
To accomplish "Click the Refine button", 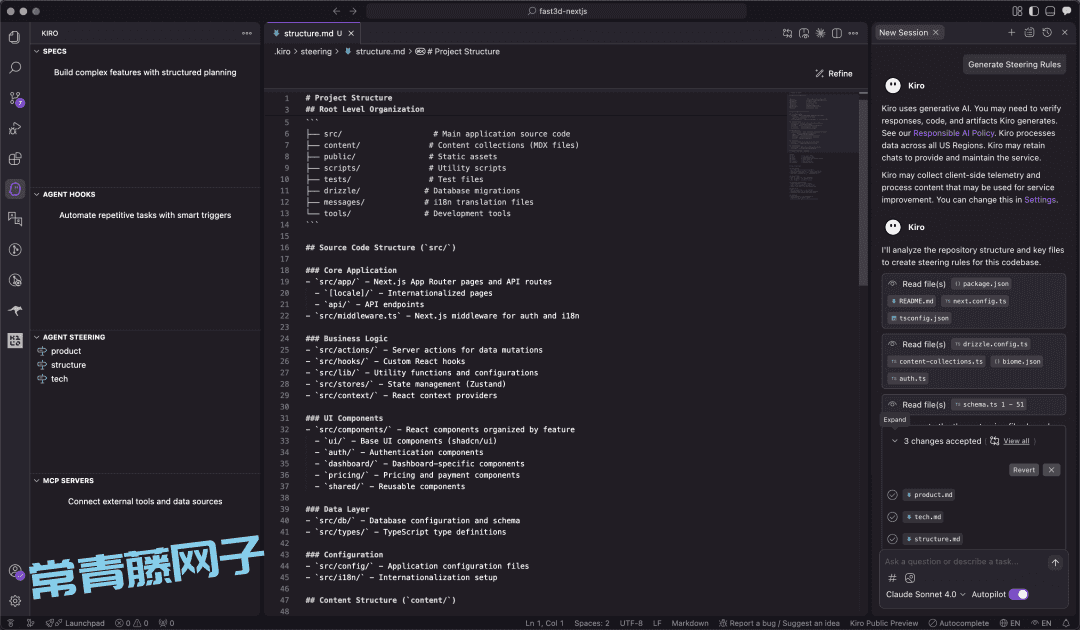I will point(833,74).
